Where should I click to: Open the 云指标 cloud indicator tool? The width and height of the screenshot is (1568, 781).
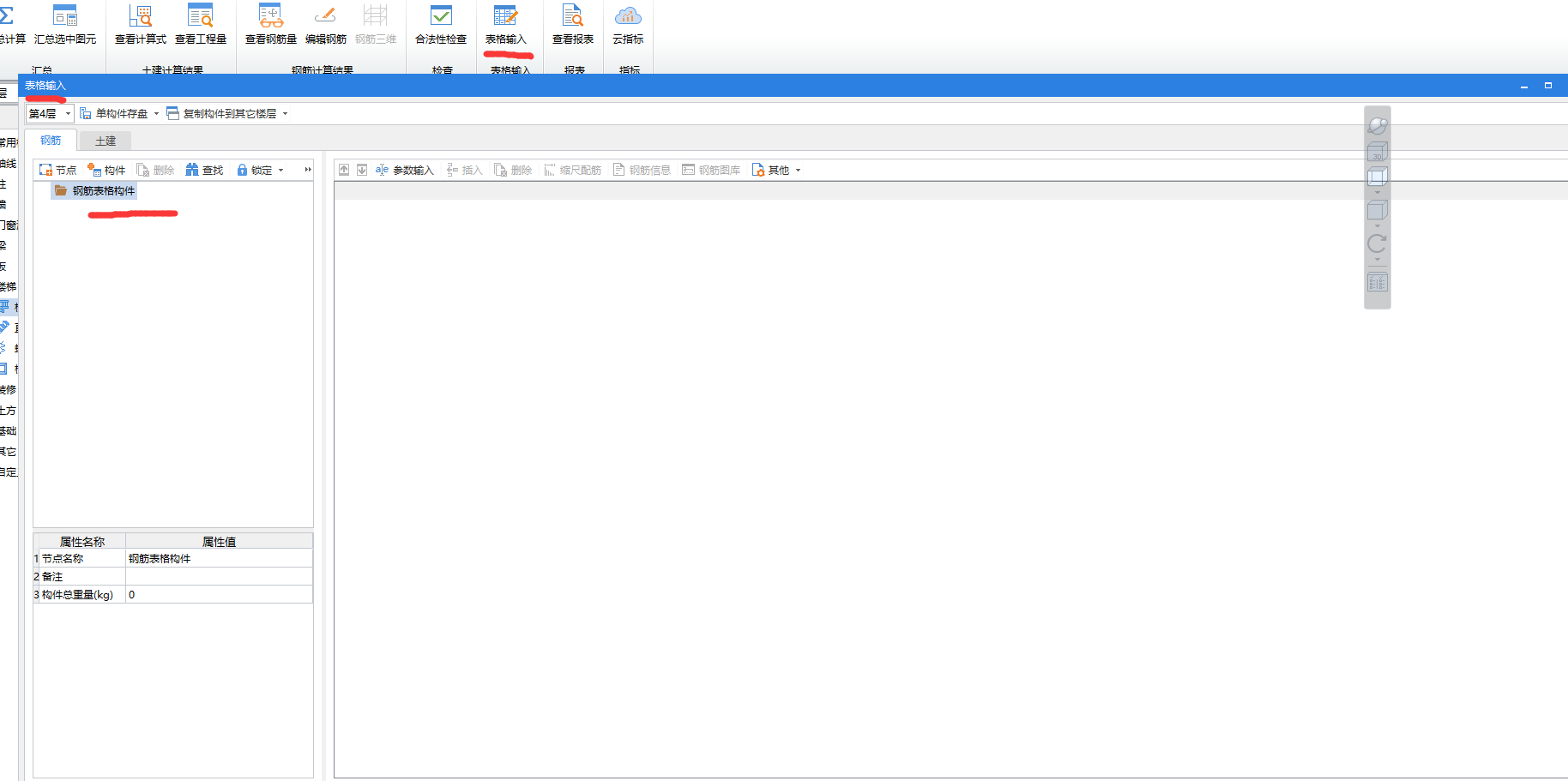[628, 26]
